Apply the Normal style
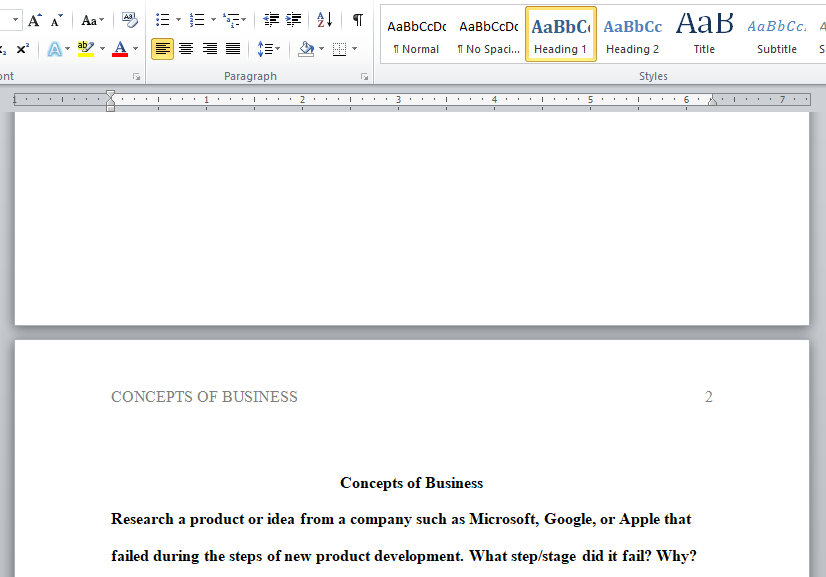This screenshot has width=826, height=577. 416,35
